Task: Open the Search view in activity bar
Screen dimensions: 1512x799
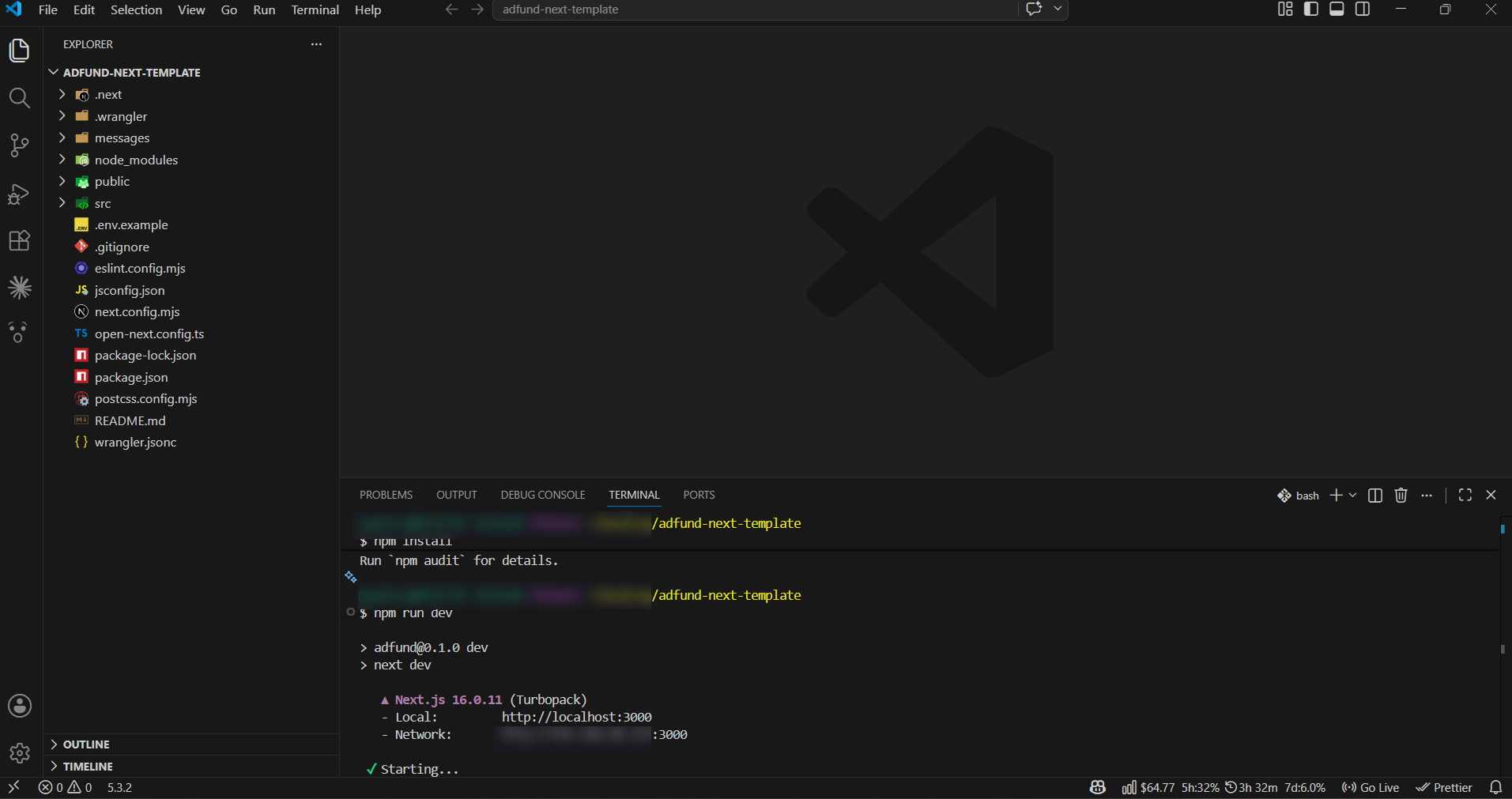Action: (x=20, y=98)
